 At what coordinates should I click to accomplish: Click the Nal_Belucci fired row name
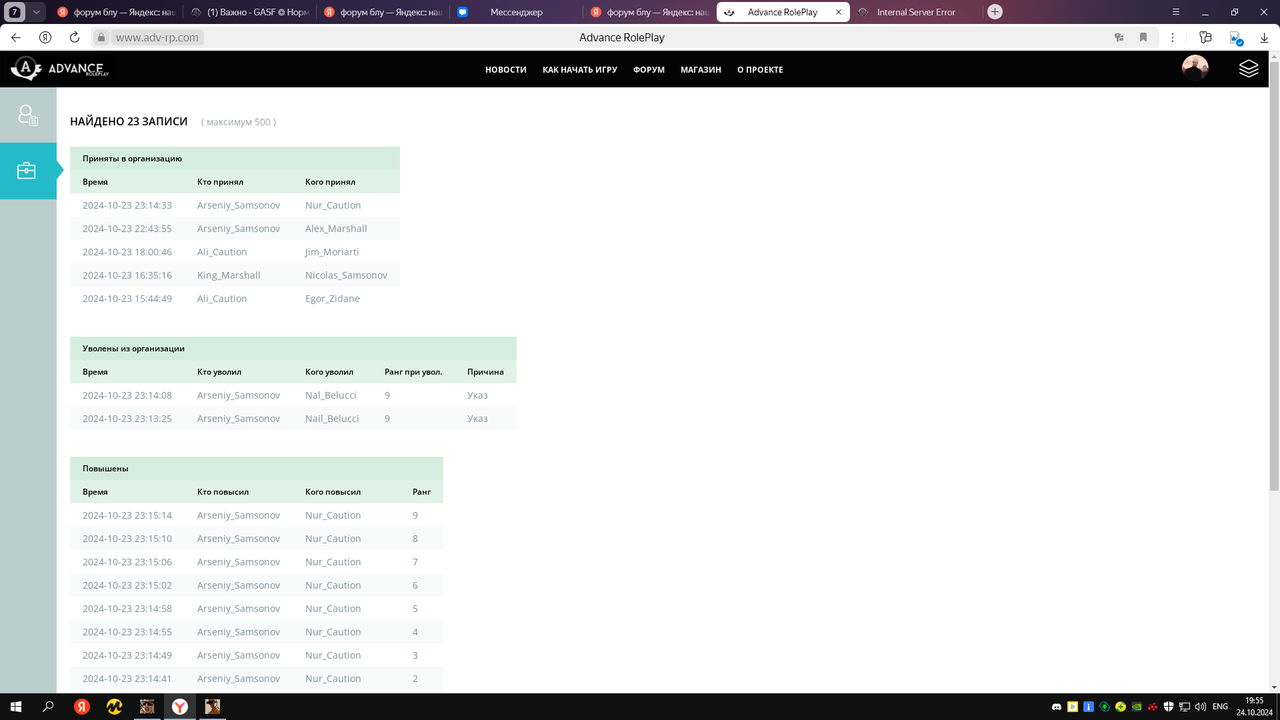[331, 395]
